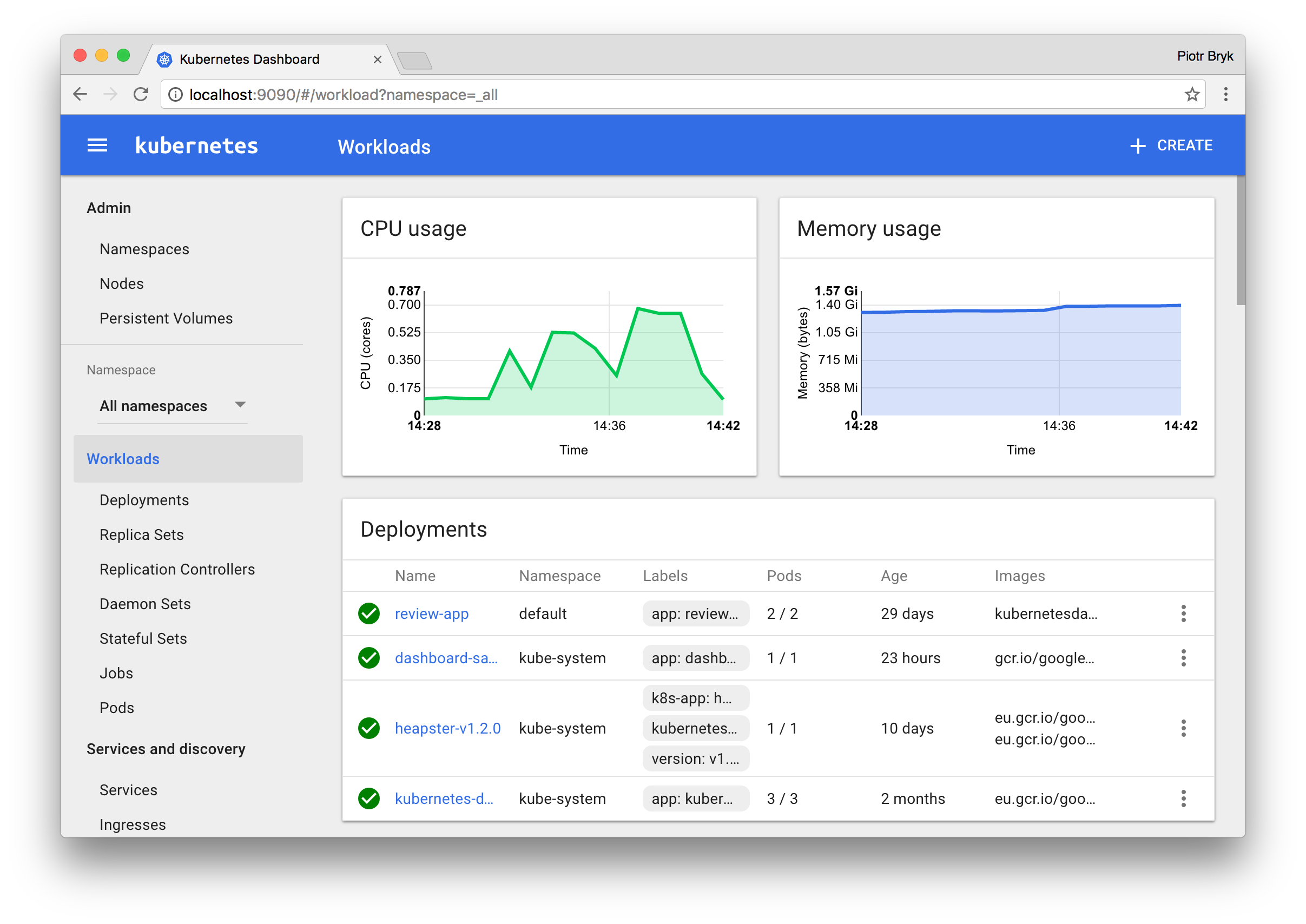The height and width of the screenshot is (924, 1306).
Task: Click the browser back arrow
Action: coord(80,95)
